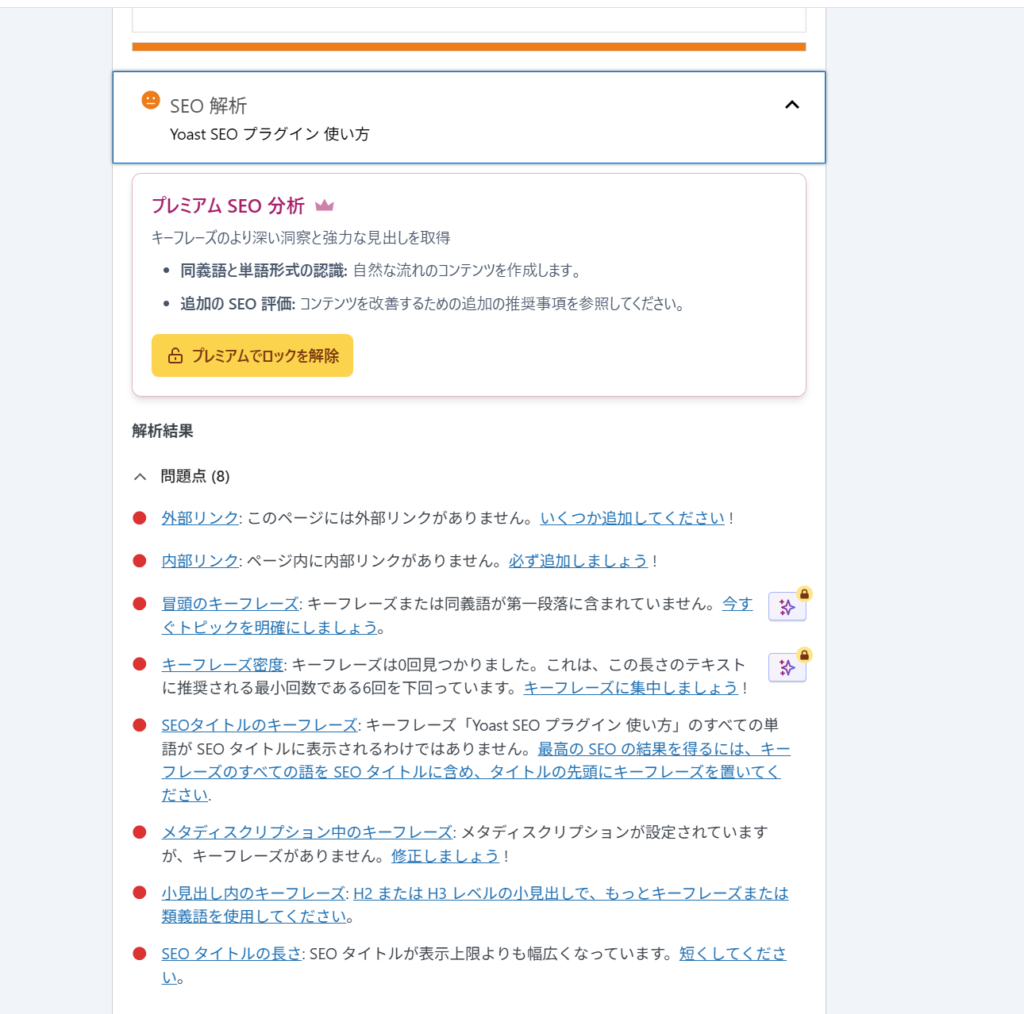This screenshot has height=1014, width=1024.
Task: Click the プレミアムでロックを解除 button
Action: coord(252,356)
